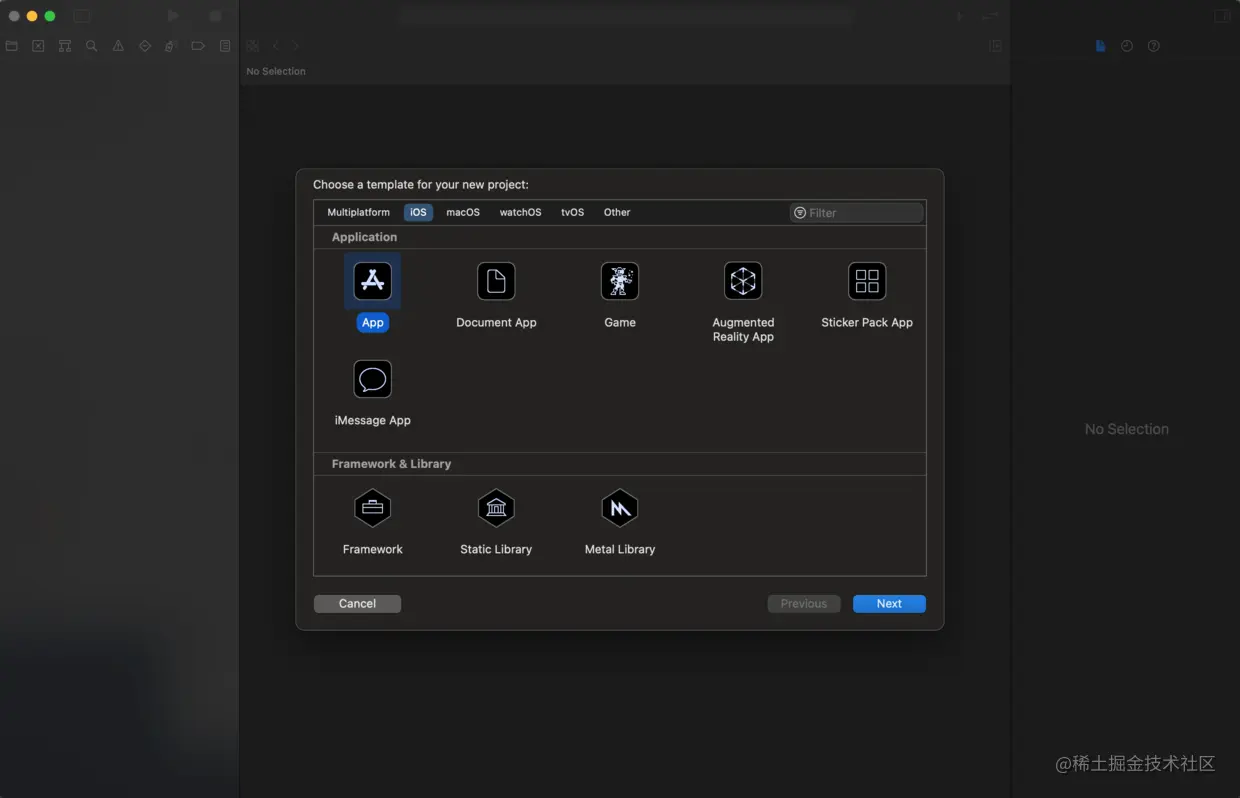Open the Find navigator magnifying glass

click(91, 46)
